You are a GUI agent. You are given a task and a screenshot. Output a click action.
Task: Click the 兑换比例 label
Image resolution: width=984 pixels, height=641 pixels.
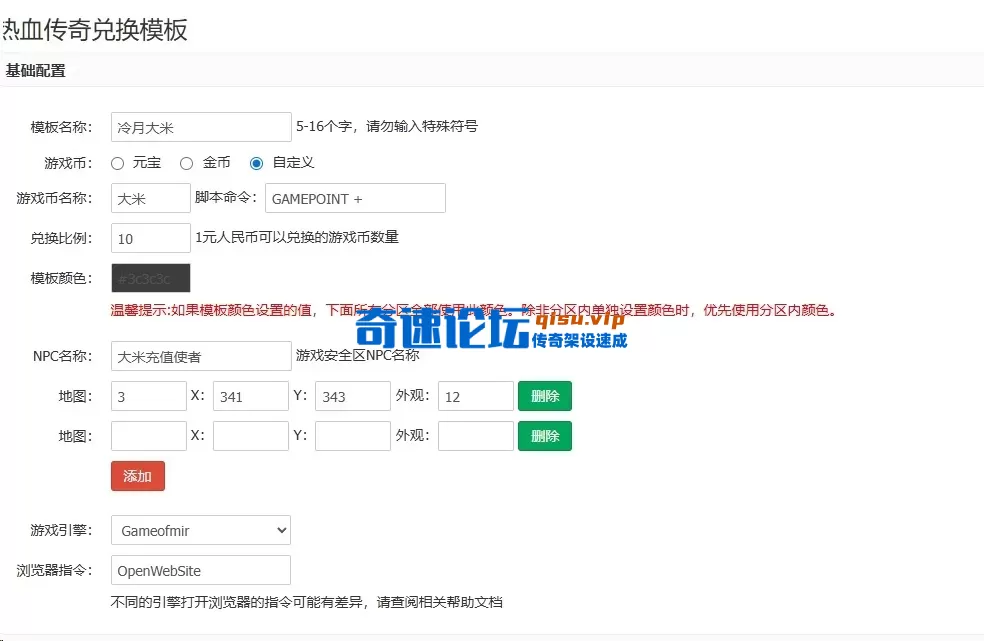pos(62,239)
